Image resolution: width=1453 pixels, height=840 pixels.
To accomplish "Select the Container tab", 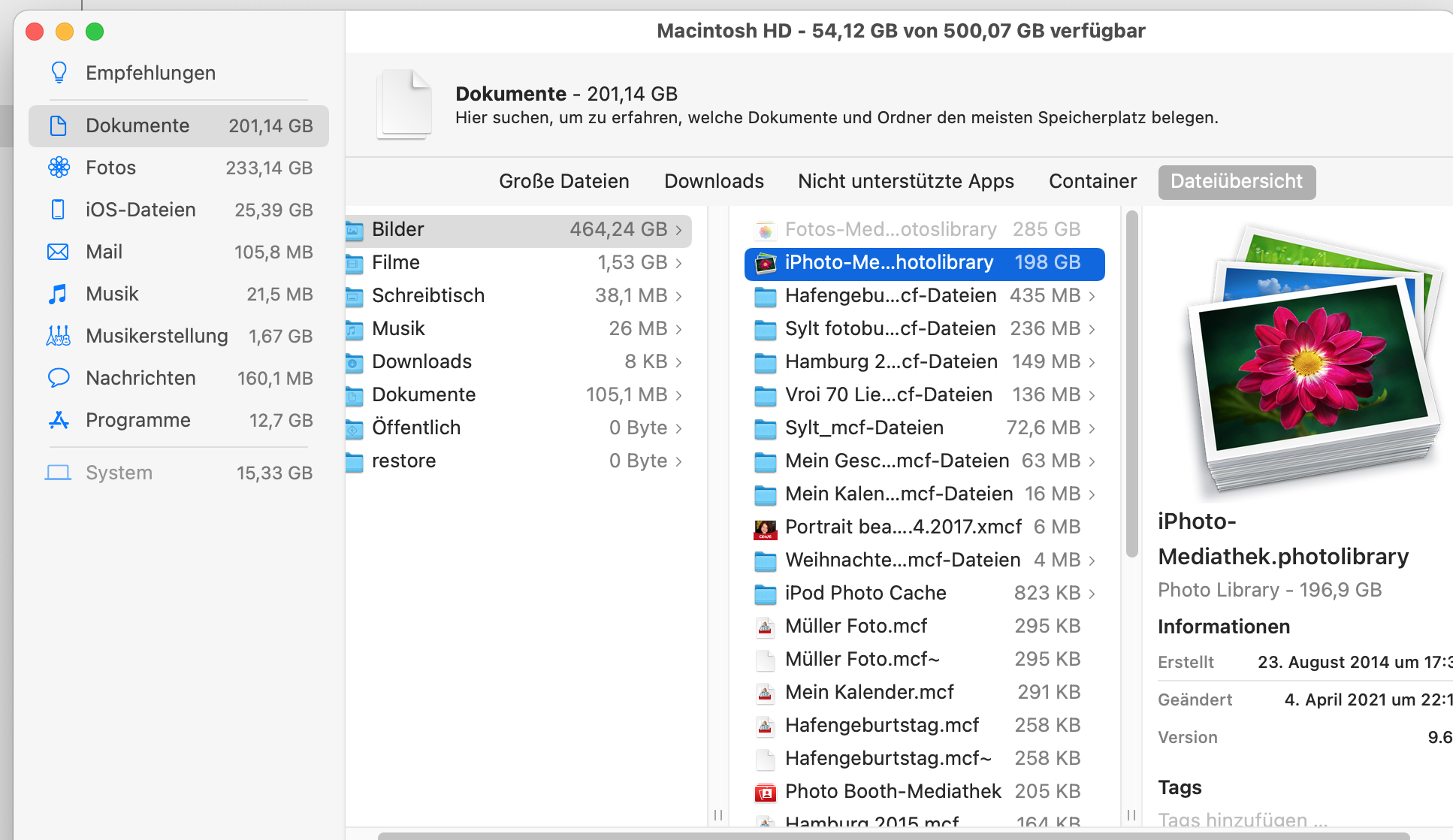I will 1092,182.
